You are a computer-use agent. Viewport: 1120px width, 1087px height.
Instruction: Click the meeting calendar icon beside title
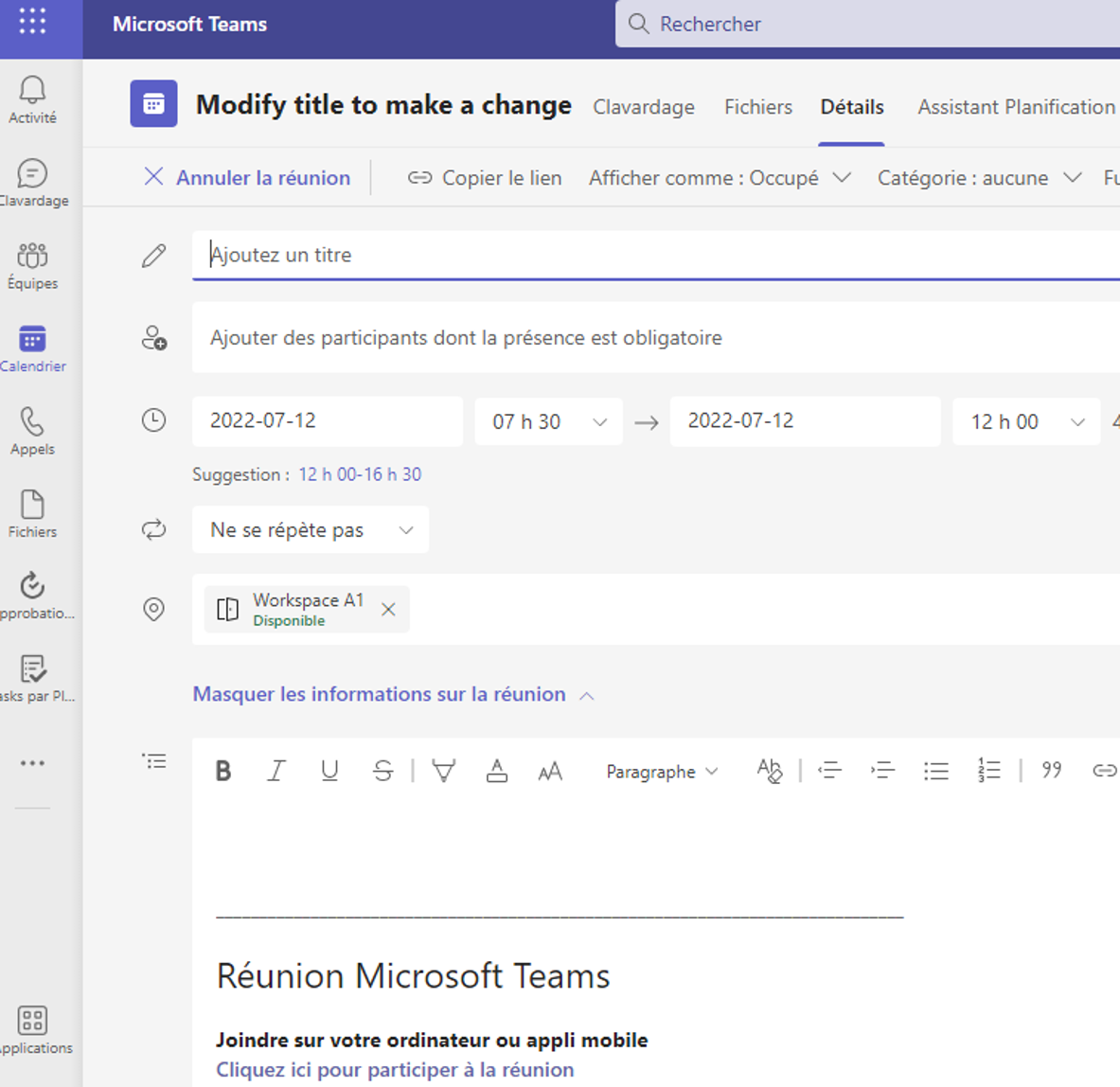tap(153, 103)
